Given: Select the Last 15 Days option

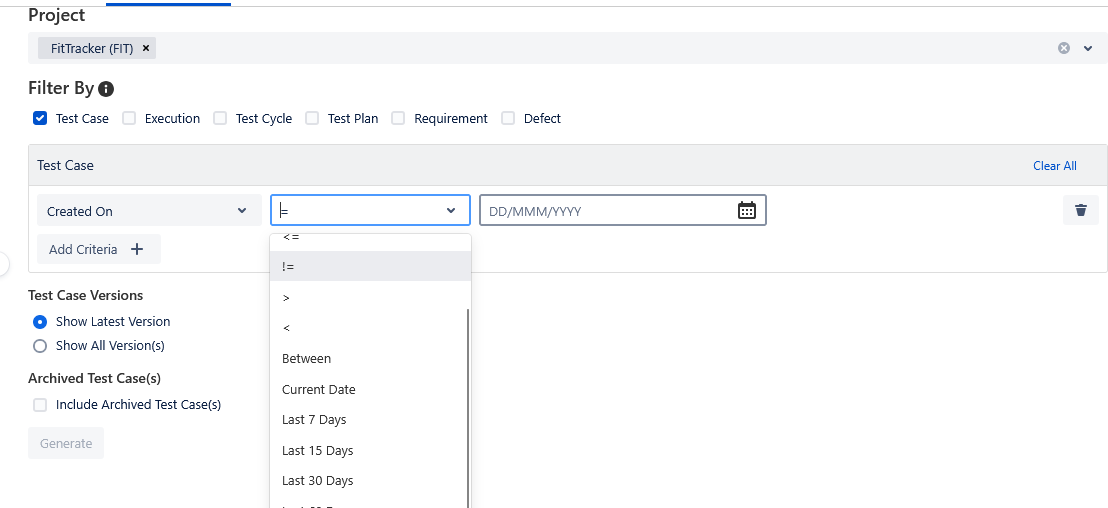Looking at the screenshot, I should [370, 450].
